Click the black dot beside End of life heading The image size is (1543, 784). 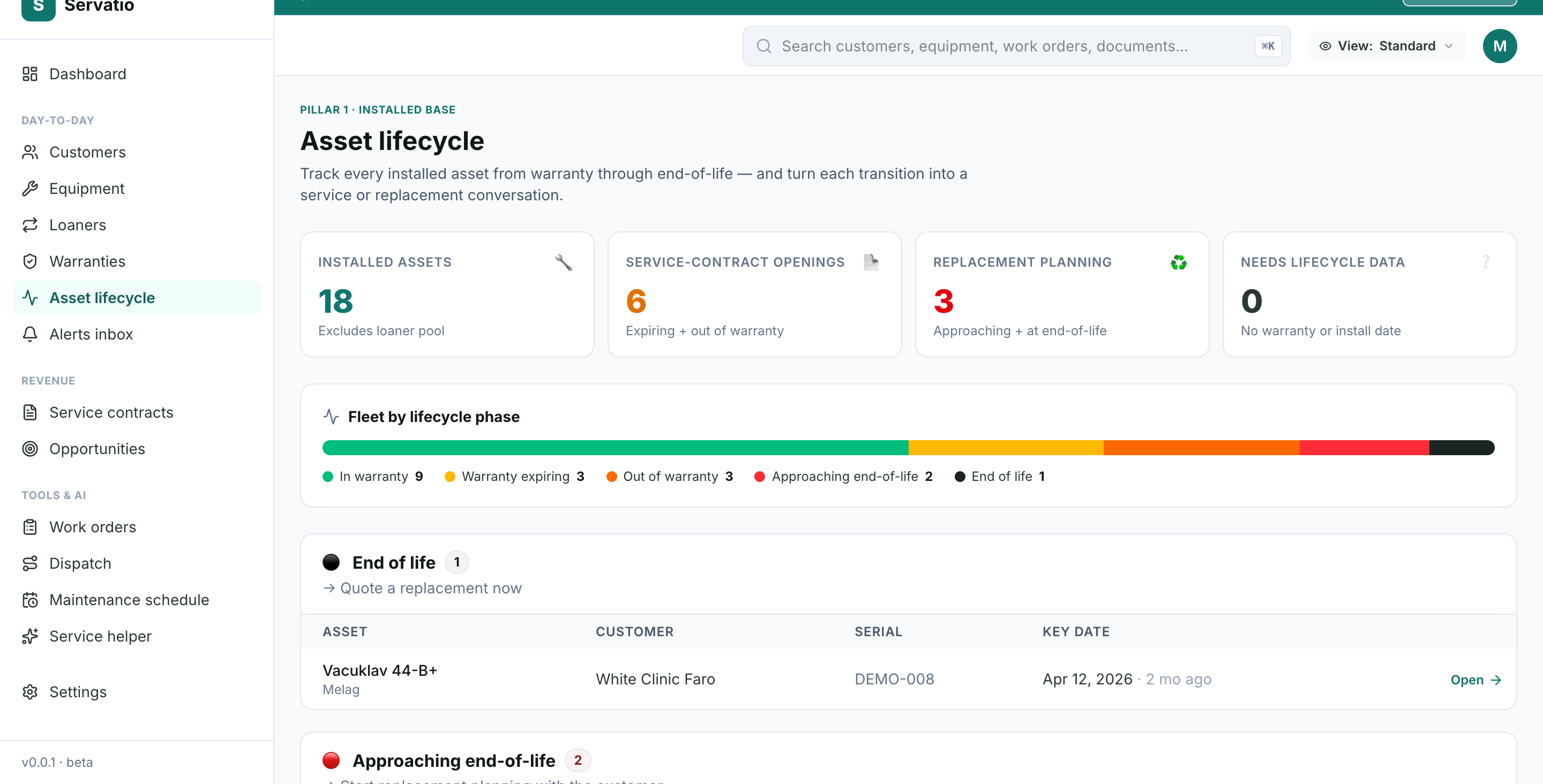pos(331,562)
